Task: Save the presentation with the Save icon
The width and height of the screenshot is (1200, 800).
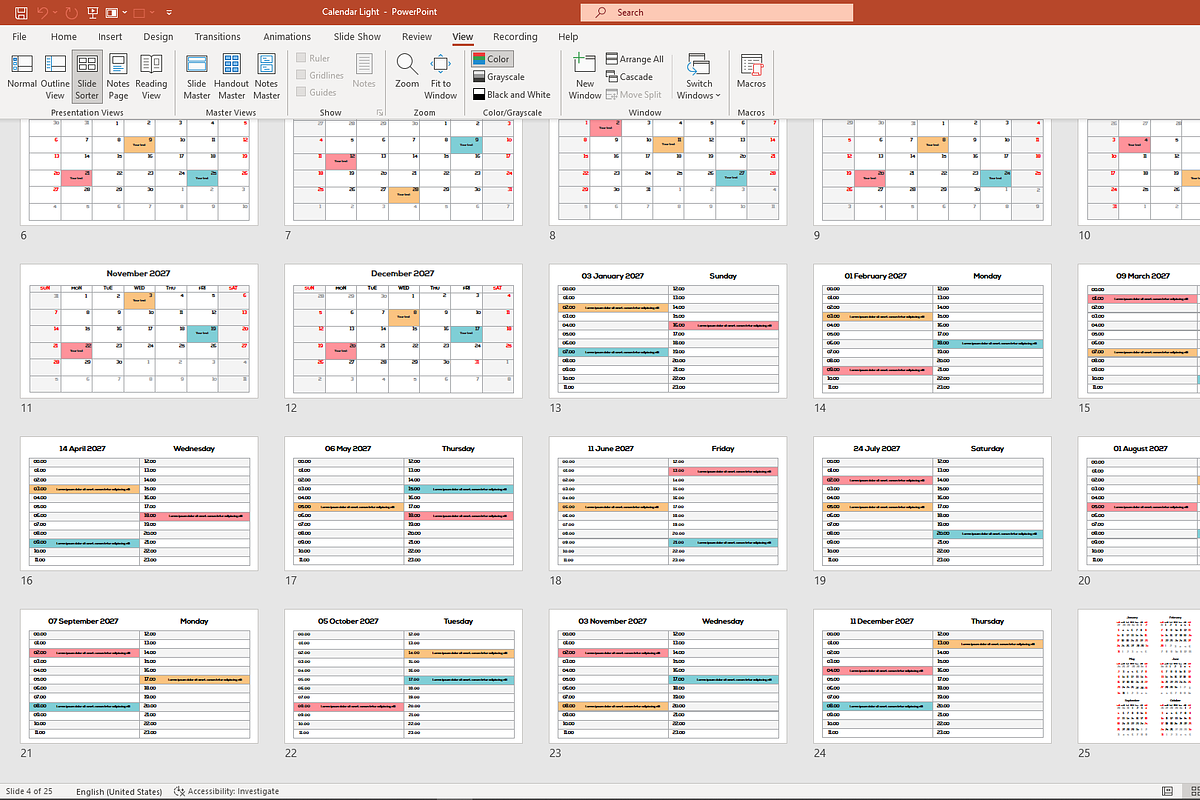Action: click(x=21, y=13)
